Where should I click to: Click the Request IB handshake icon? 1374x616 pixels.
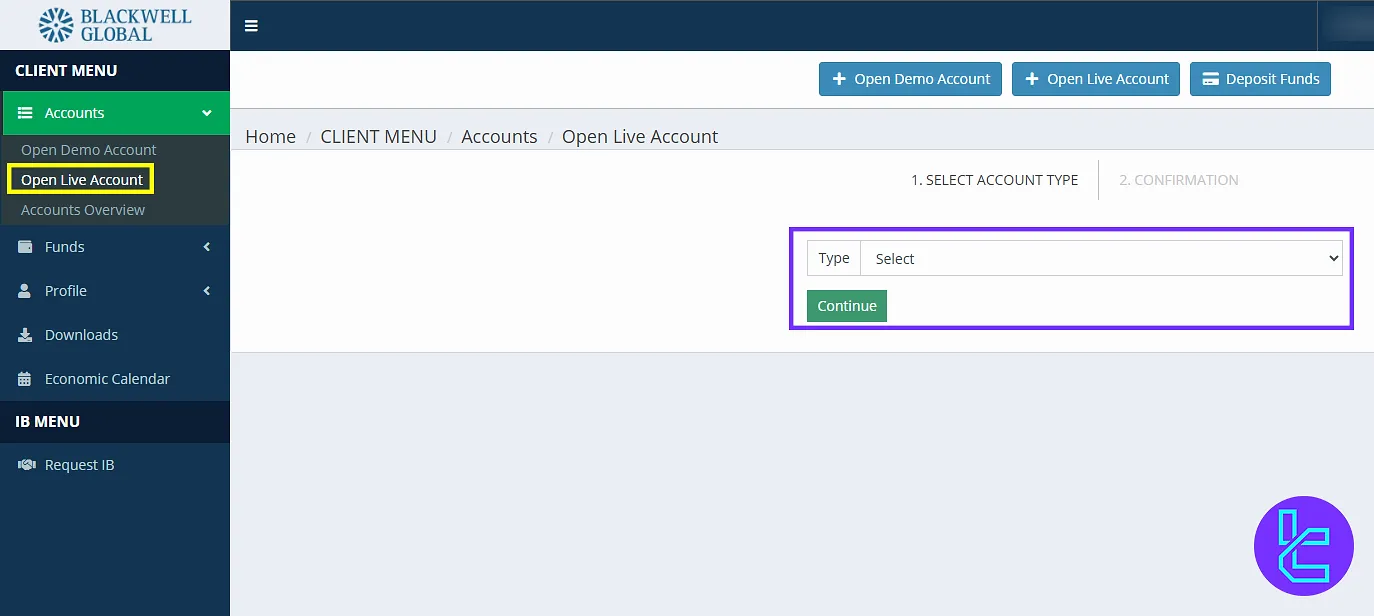click(x=26, y=465)
